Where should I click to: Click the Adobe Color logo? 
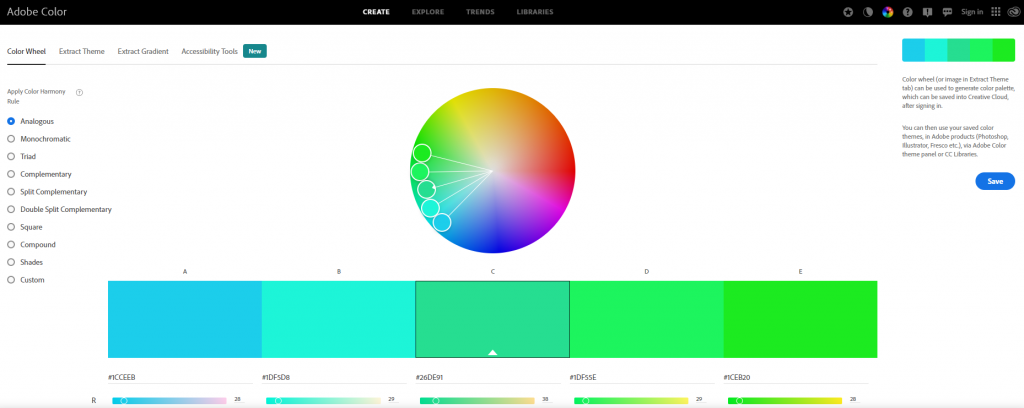(37, 12)
